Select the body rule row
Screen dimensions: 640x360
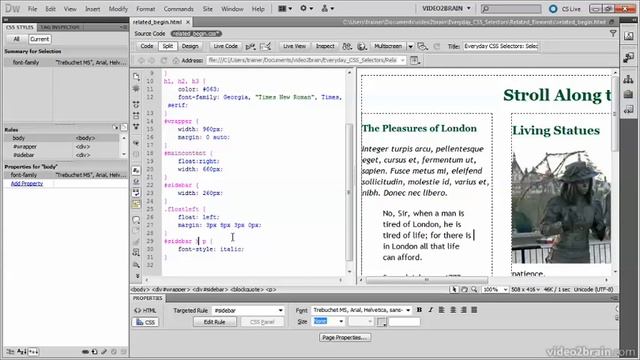(x=62, y=138)
